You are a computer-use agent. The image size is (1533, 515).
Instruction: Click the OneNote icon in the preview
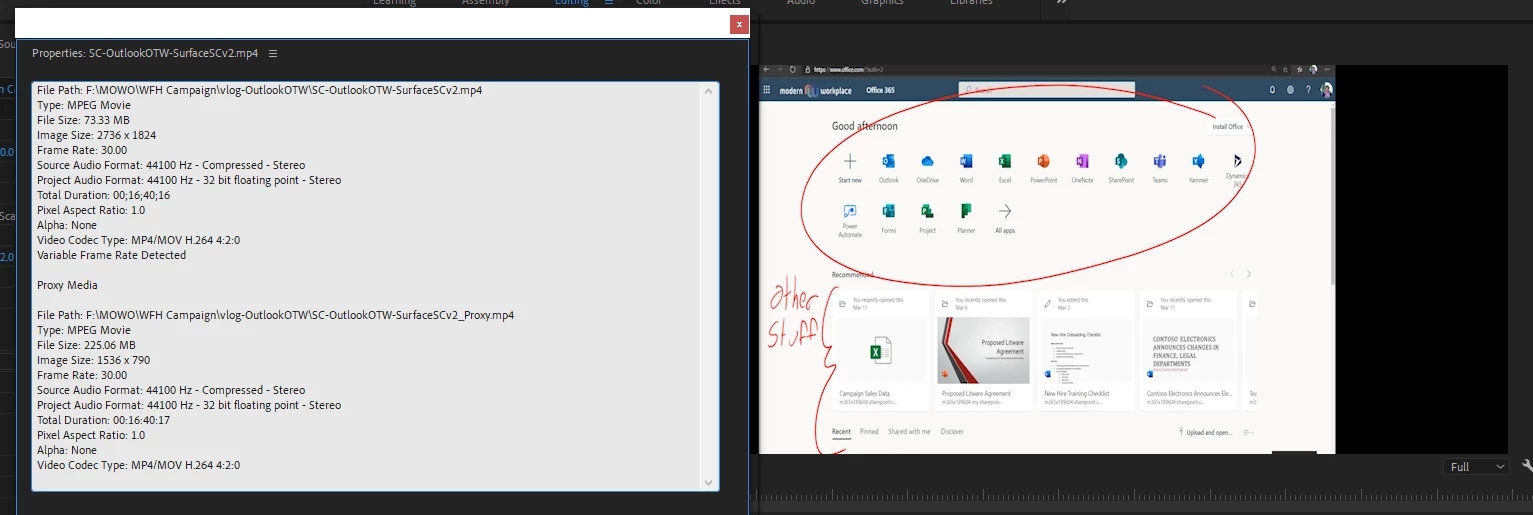click(x=1082, y=161)
